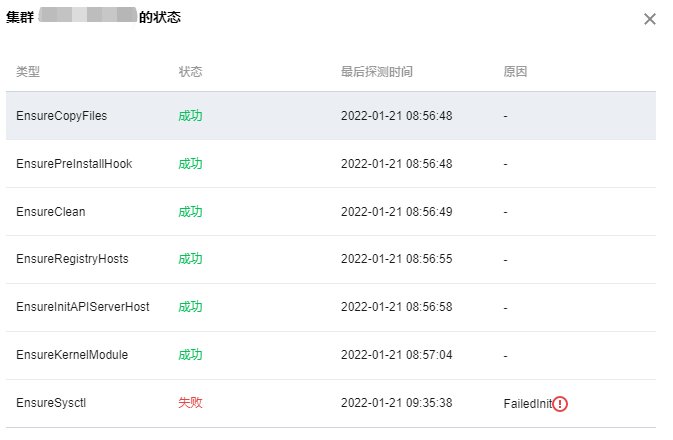Click the red 失败 status text
This screenshot has width=673, height=440.
point(190,403)
